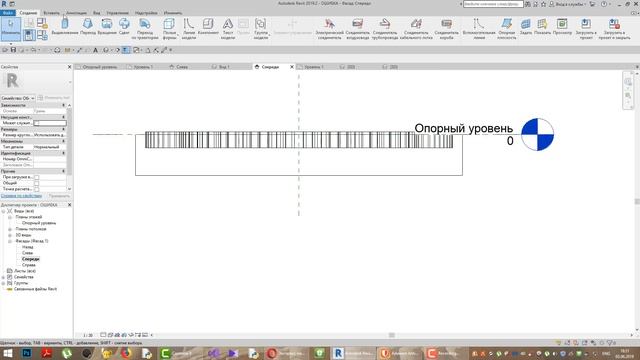640x360 pixels.
Task: Switch to the Аннотации ribbon tab
Action: click(x=76, y=13)
